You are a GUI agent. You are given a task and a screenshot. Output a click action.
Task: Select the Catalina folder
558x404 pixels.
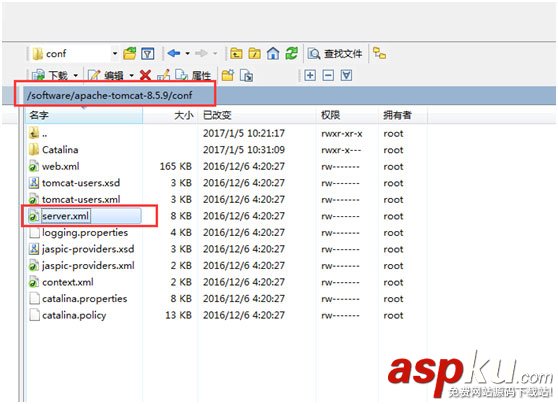click(x=60, y=150)
